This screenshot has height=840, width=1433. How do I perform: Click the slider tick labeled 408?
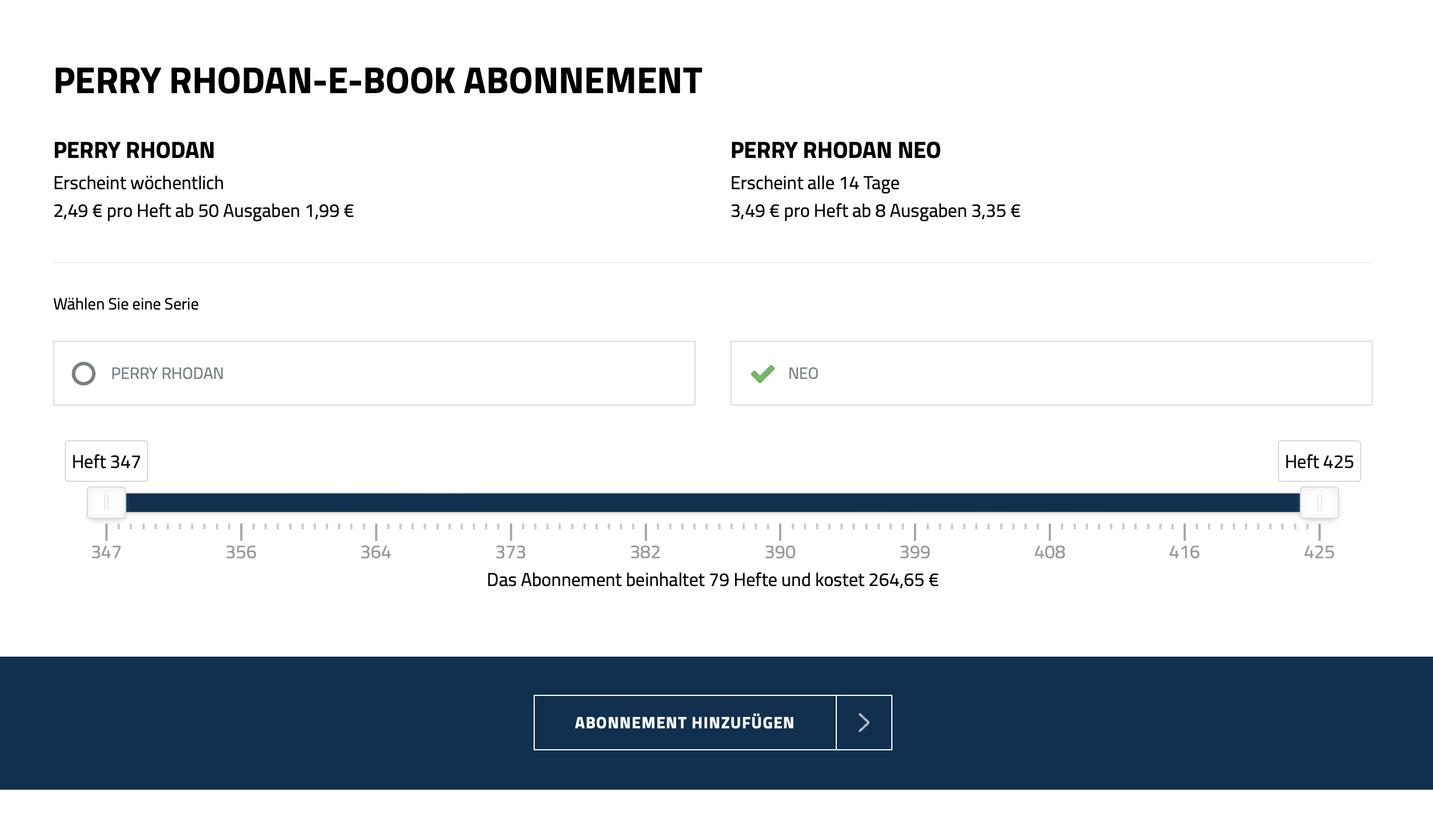[1050, 552]
